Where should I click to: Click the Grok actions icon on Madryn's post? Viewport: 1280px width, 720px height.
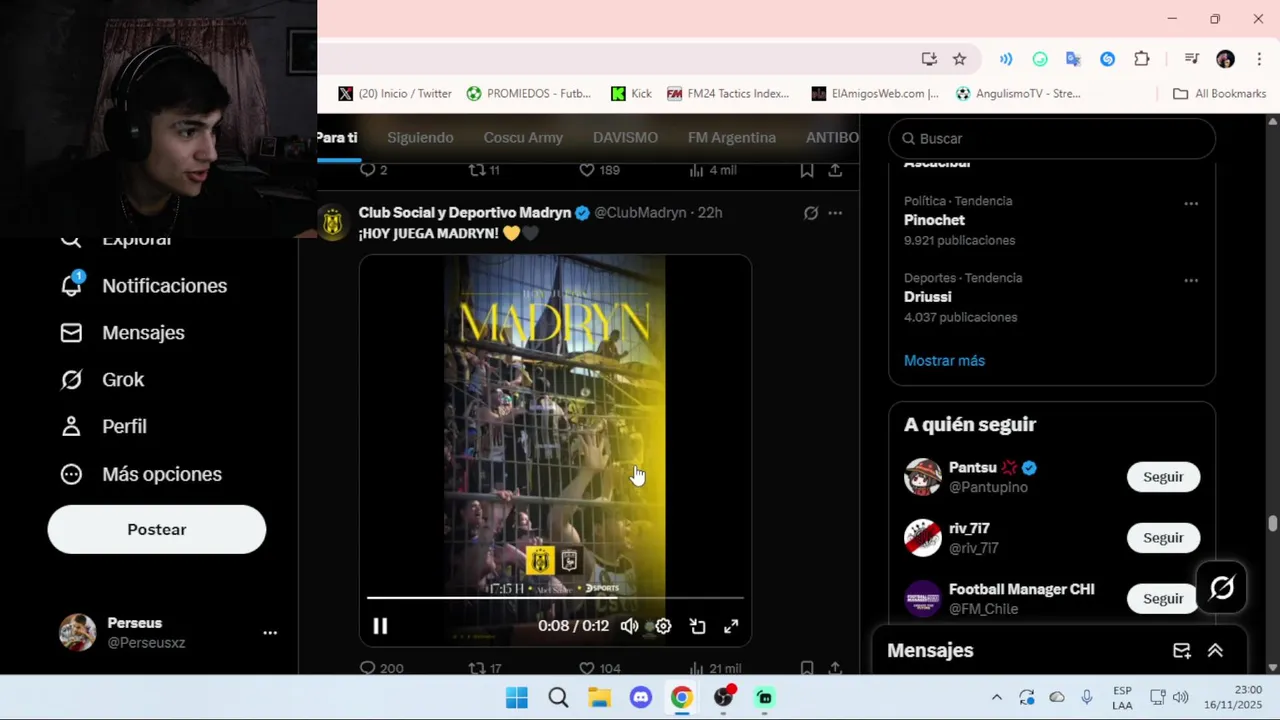tap(811, 213)
